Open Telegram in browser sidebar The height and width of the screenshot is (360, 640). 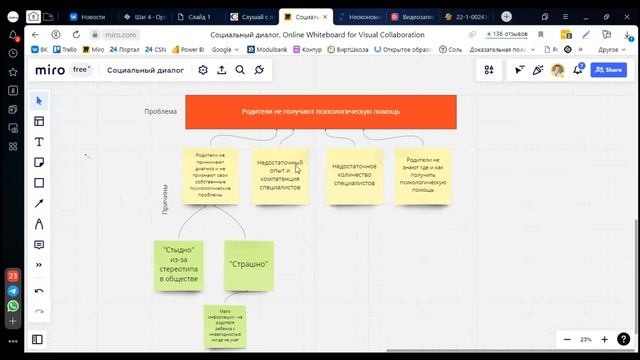(x=13, y=291)
